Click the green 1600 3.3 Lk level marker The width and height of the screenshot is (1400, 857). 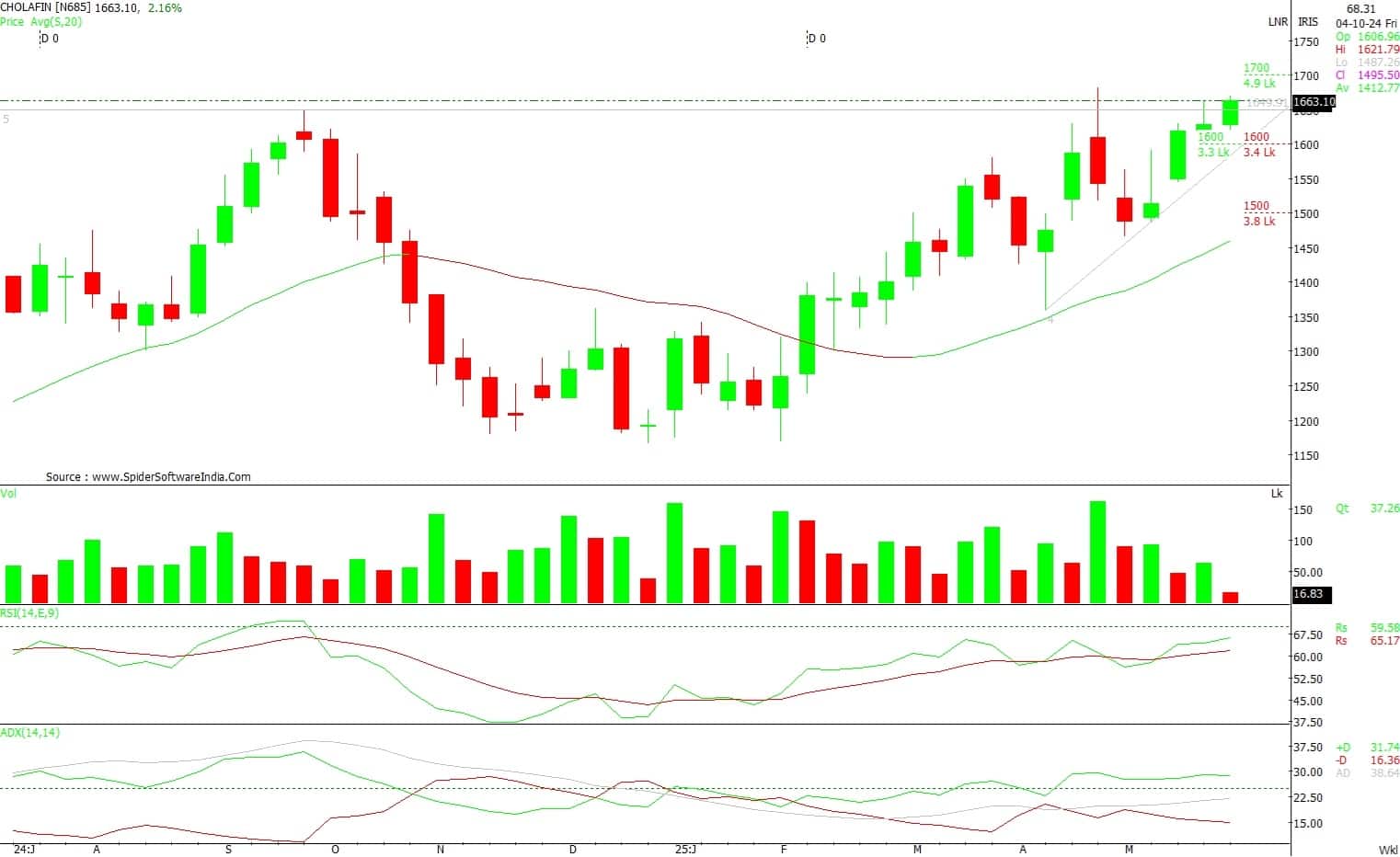tap(1212, 144)
